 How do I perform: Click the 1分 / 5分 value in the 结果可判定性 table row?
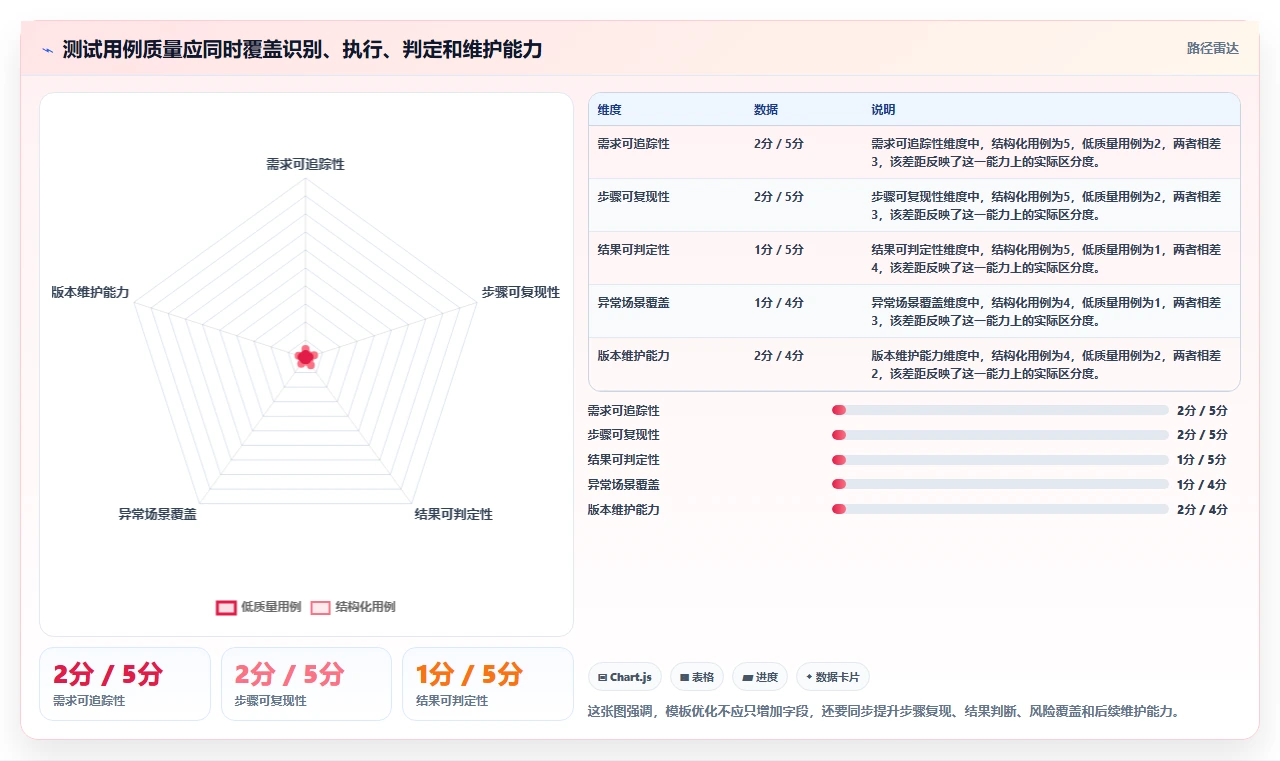point(779,250)
